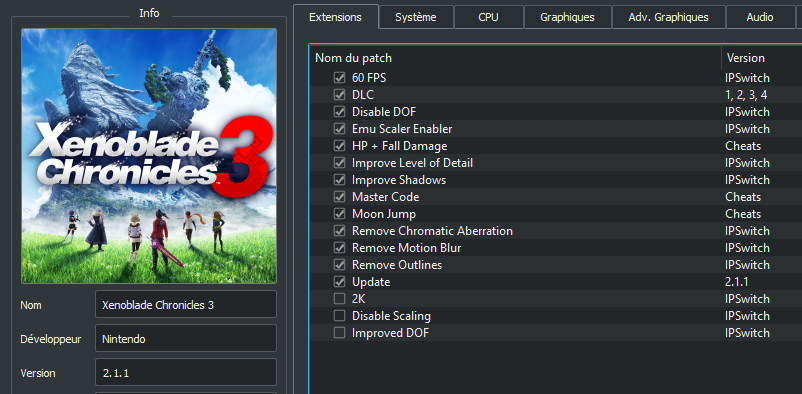Toggle Remove Motion Blur checkbox
This screenshot has width=802, height=394.
coord(339,248)
